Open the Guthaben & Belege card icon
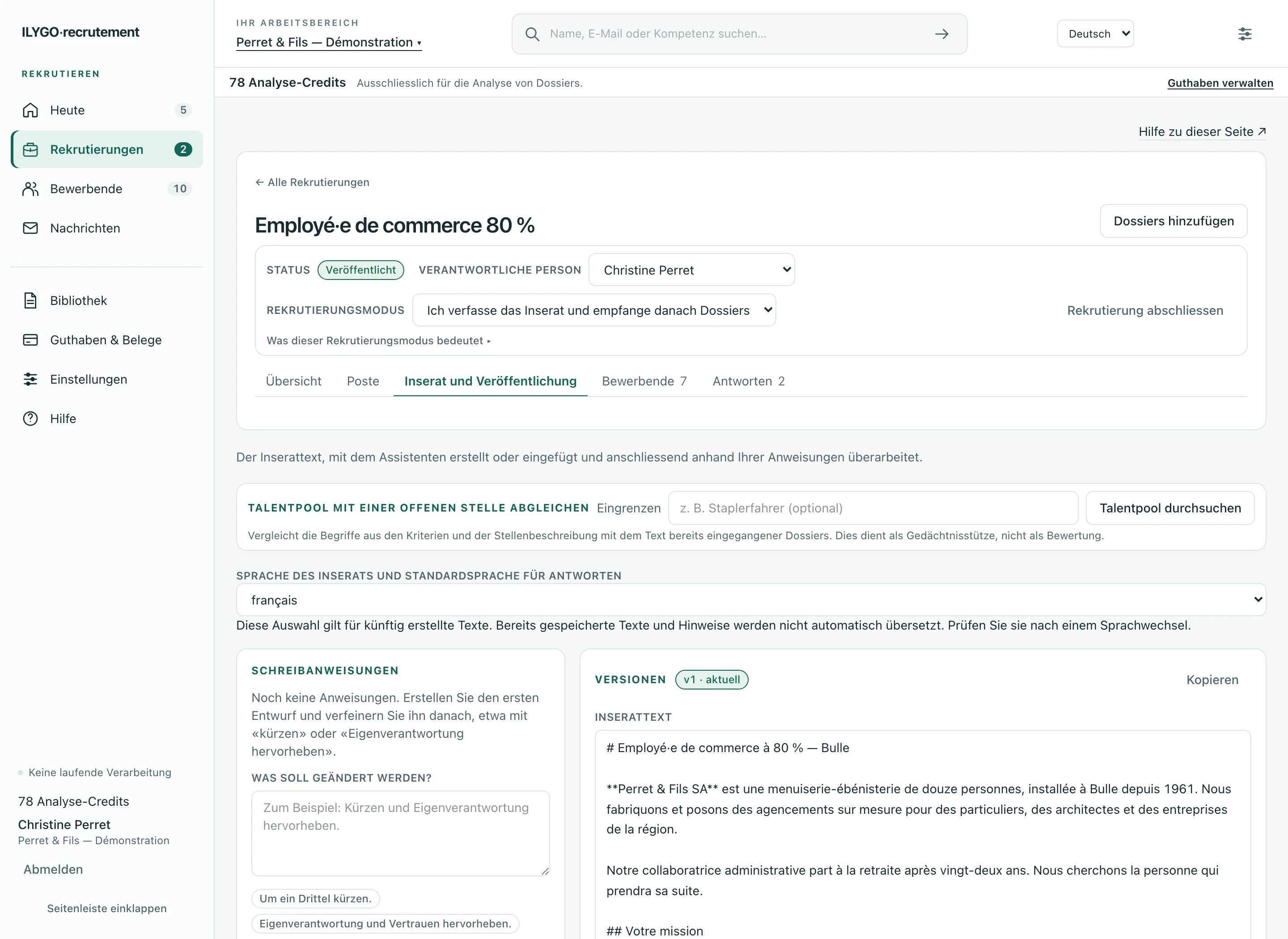The image size is (1288, 939). (30, 340)
